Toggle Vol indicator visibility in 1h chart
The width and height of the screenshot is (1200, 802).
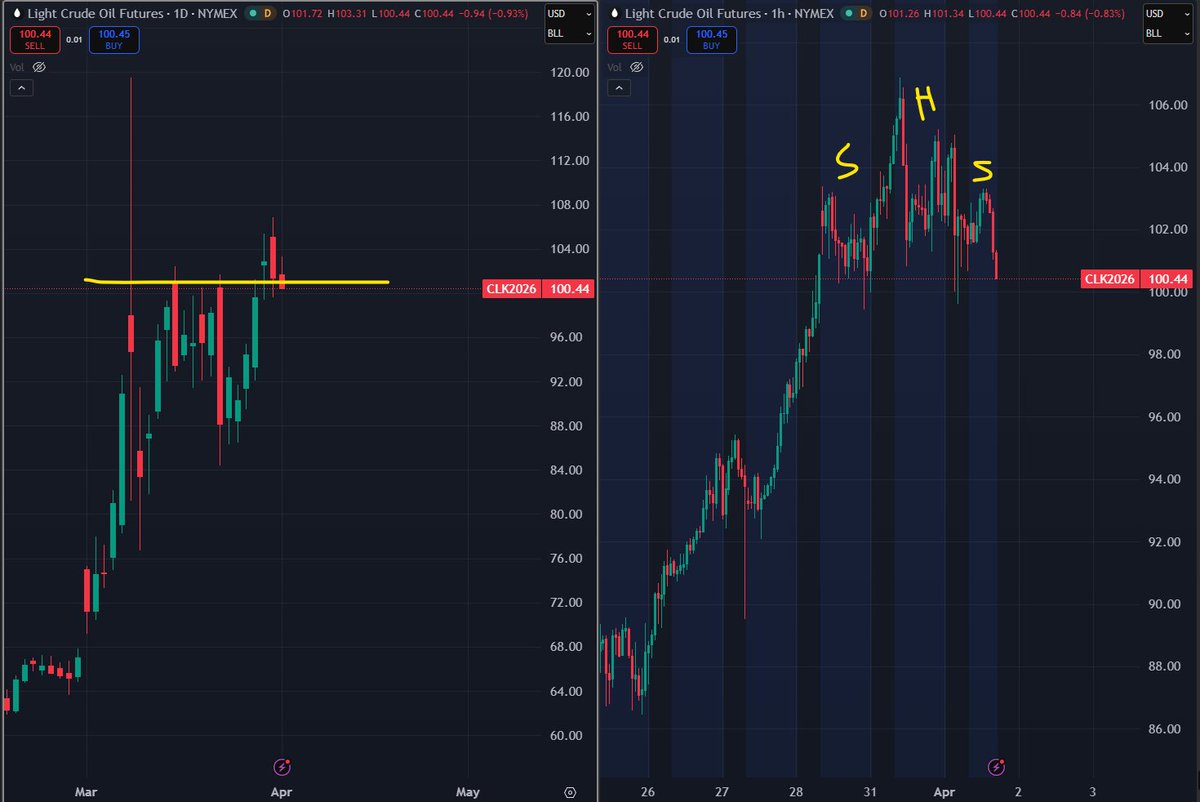[639, 67]
